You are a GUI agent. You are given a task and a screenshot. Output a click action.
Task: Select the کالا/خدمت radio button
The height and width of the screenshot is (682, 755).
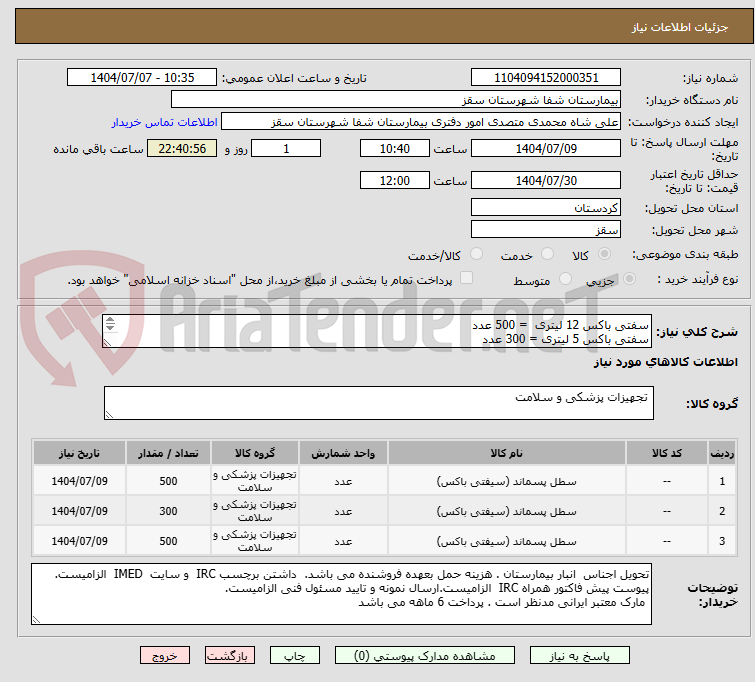click(476, 255)
